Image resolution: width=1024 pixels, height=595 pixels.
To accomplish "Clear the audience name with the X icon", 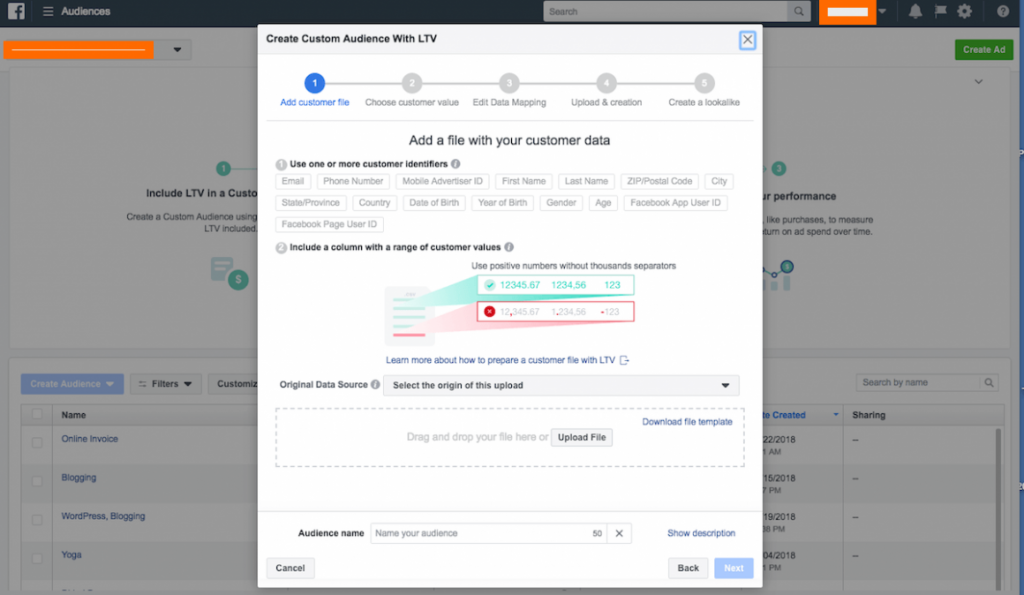I will (619, 533).
